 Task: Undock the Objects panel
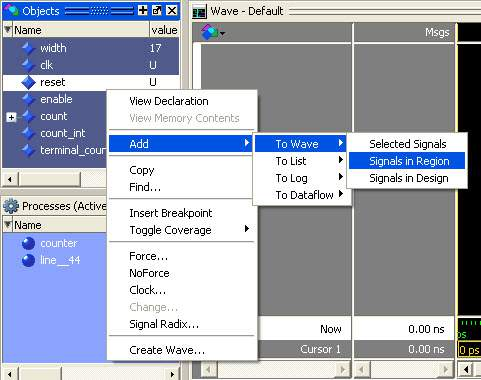[157, 10]
